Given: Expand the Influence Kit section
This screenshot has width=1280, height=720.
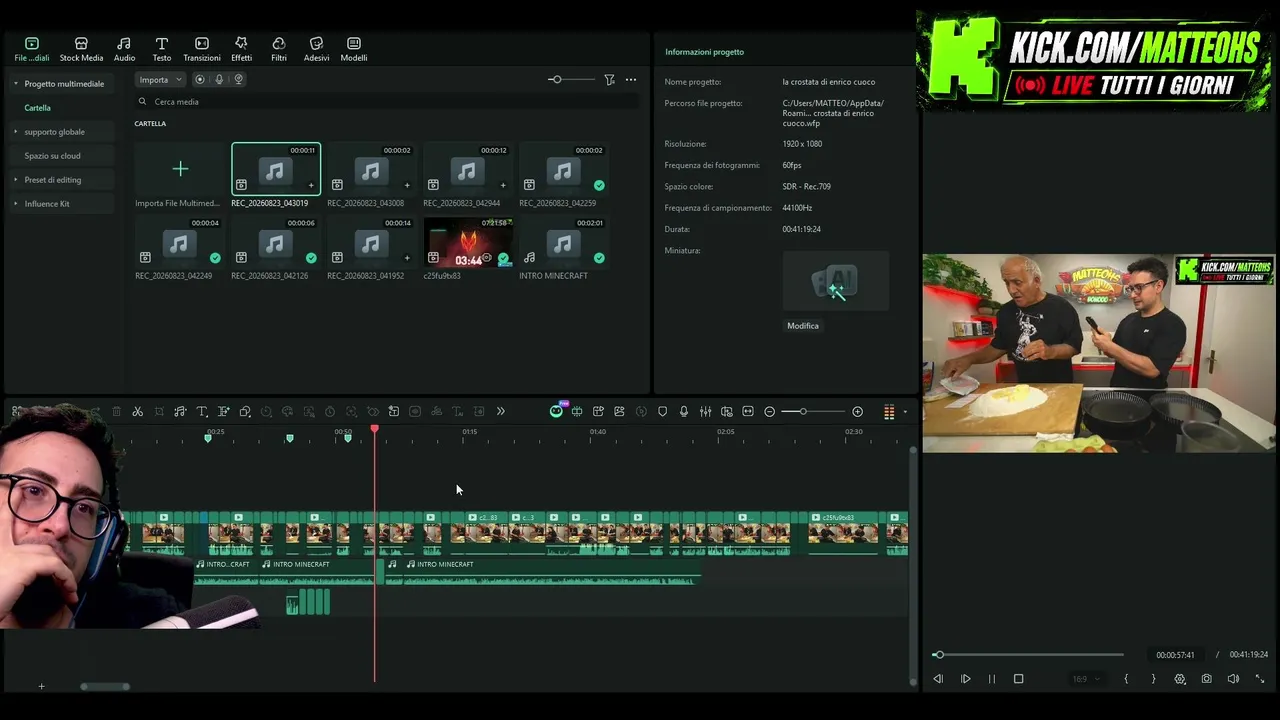Looking at the screenshot, I should pos(16,204).
